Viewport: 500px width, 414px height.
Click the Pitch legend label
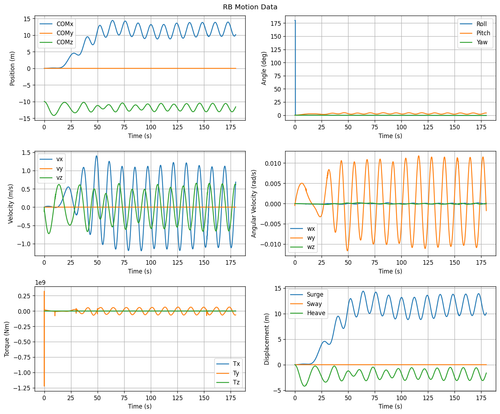(483, 33)
